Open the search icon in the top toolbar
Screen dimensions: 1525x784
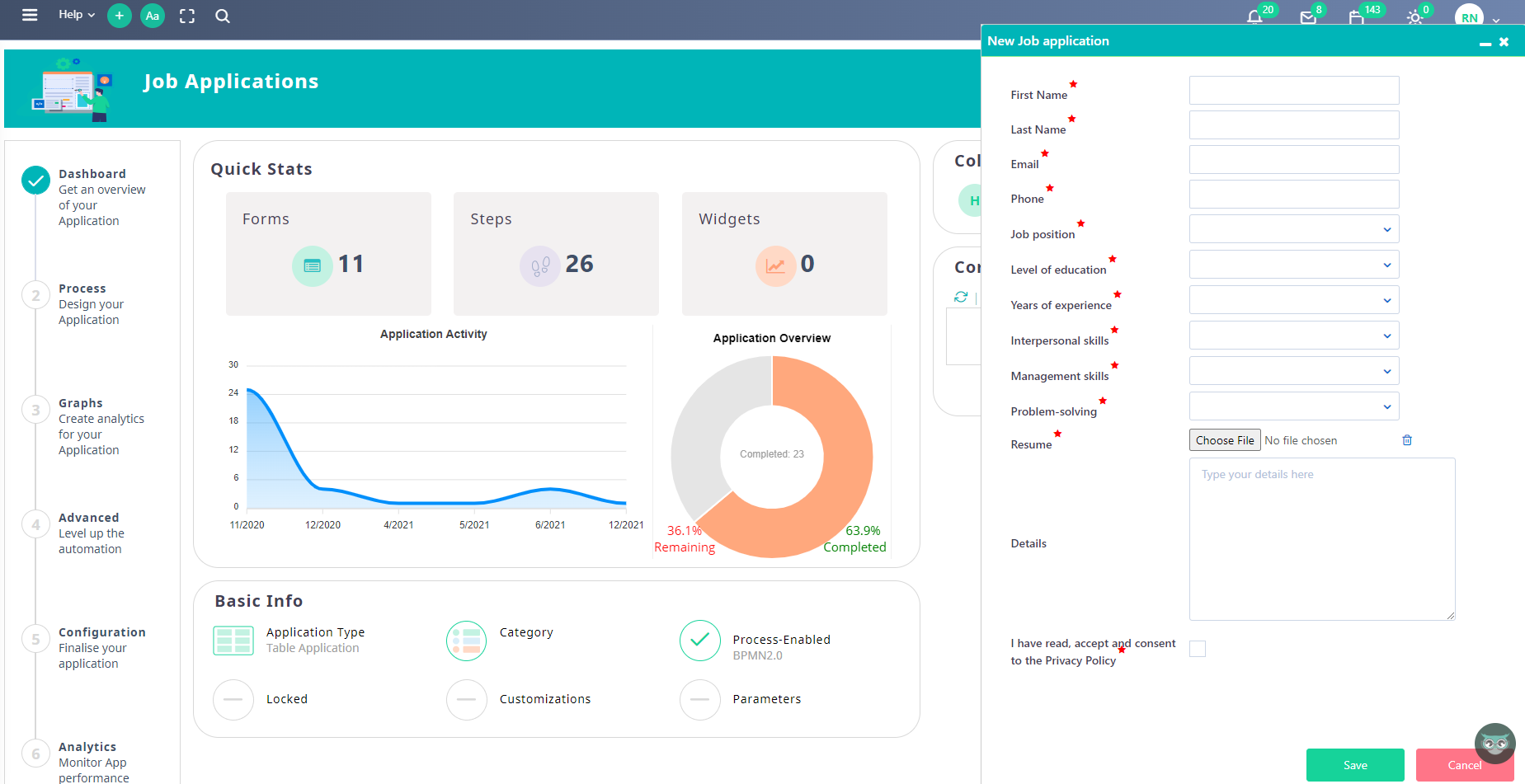pos(222,16)
